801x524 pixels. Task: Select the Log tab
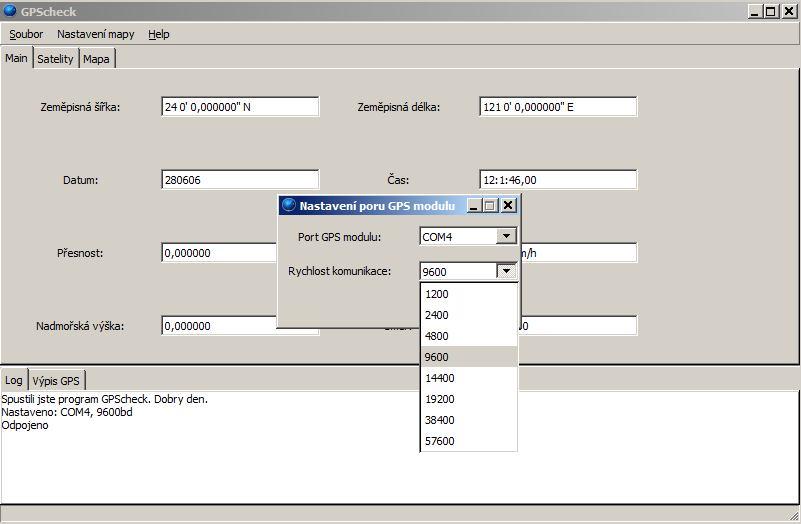tap(14, 380)
